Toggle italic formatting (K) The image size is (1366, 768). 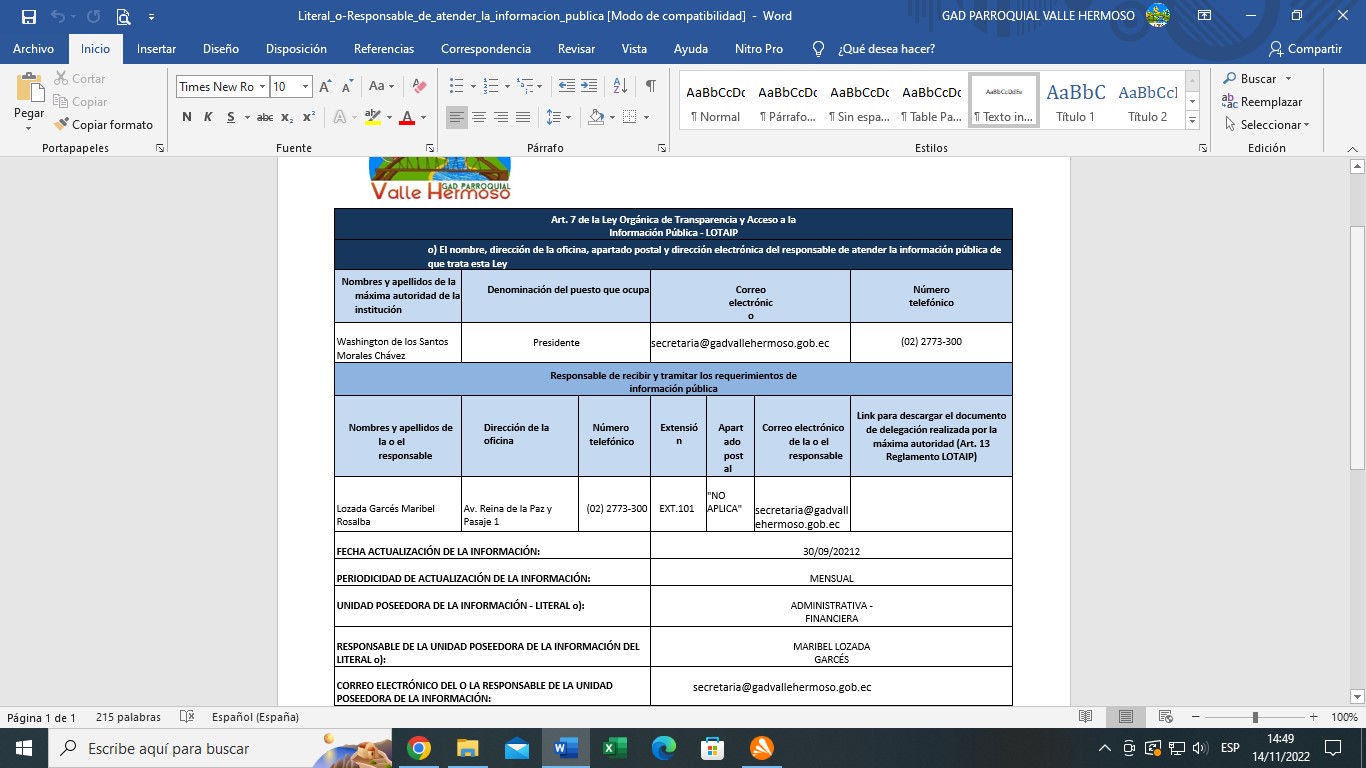208,117
